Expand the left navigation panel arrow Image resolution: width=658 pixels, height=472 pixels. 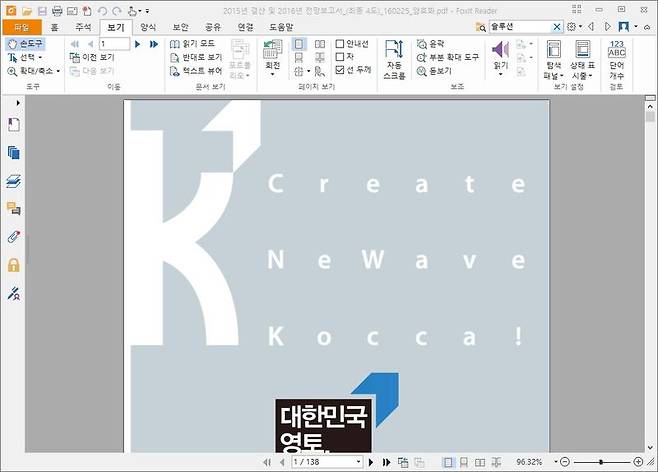click(x=18, y=103)
